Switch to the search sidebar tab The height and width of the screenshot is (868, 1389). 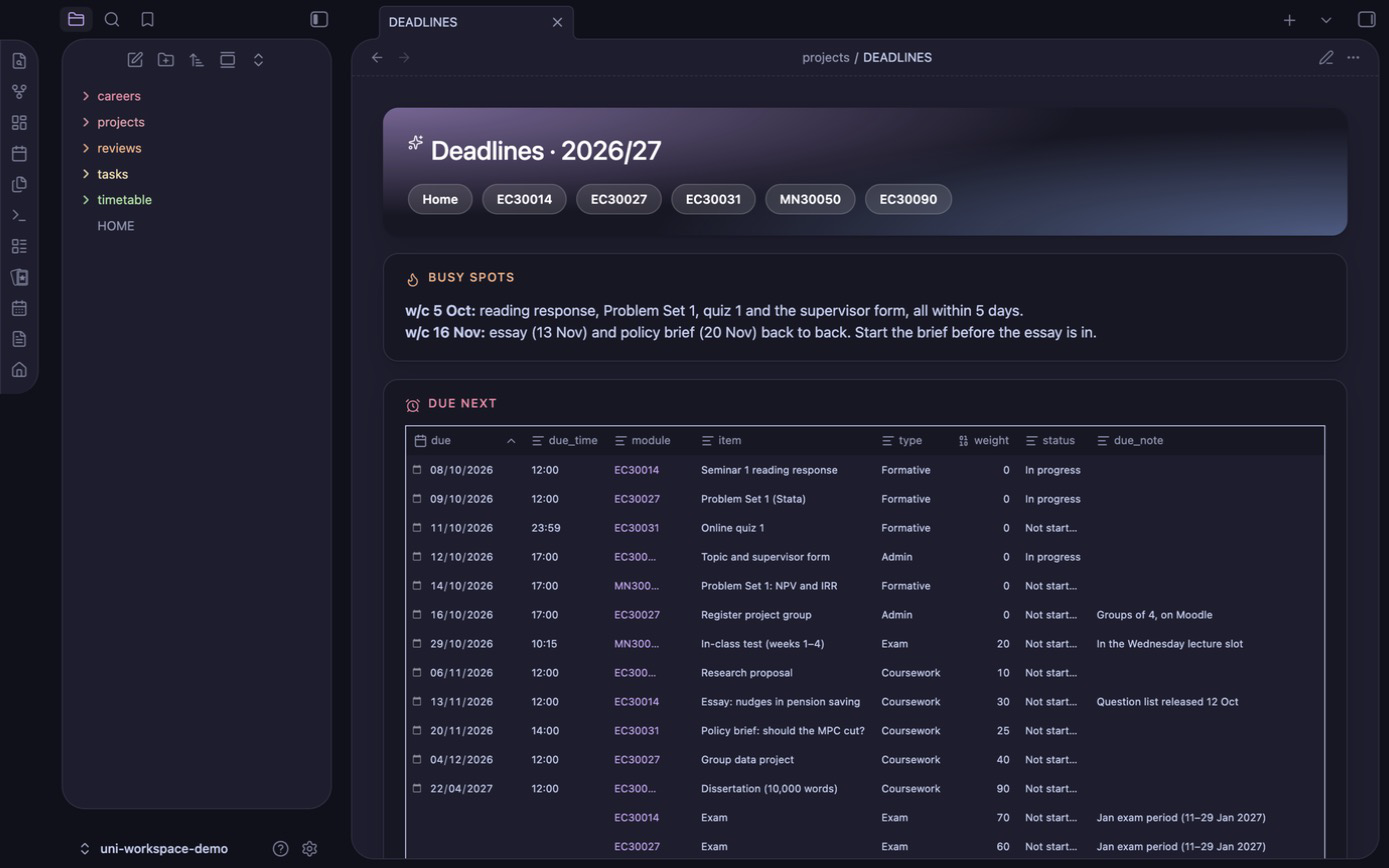pyautogui.click(x=112, y=19)
